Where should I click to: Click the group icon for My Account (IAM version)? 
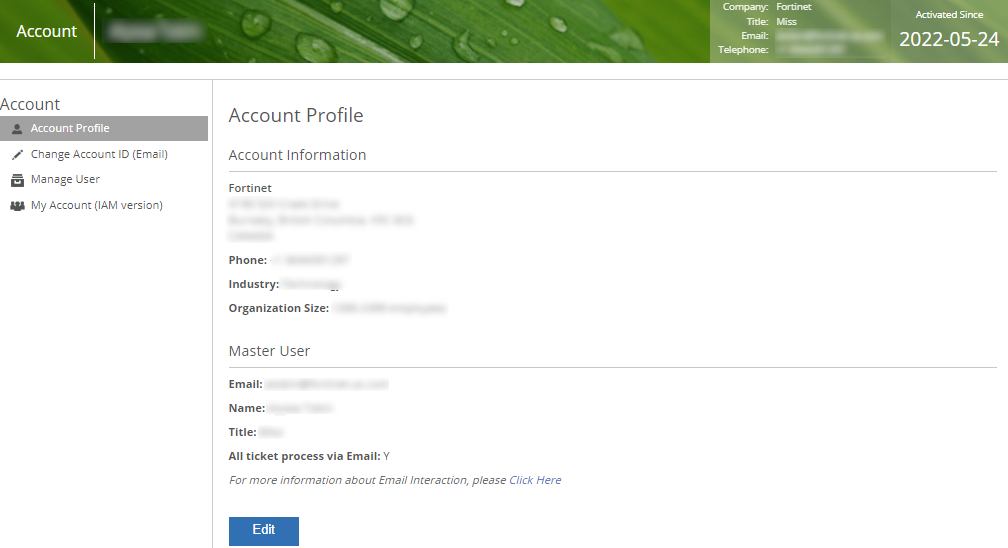(17, 206)
